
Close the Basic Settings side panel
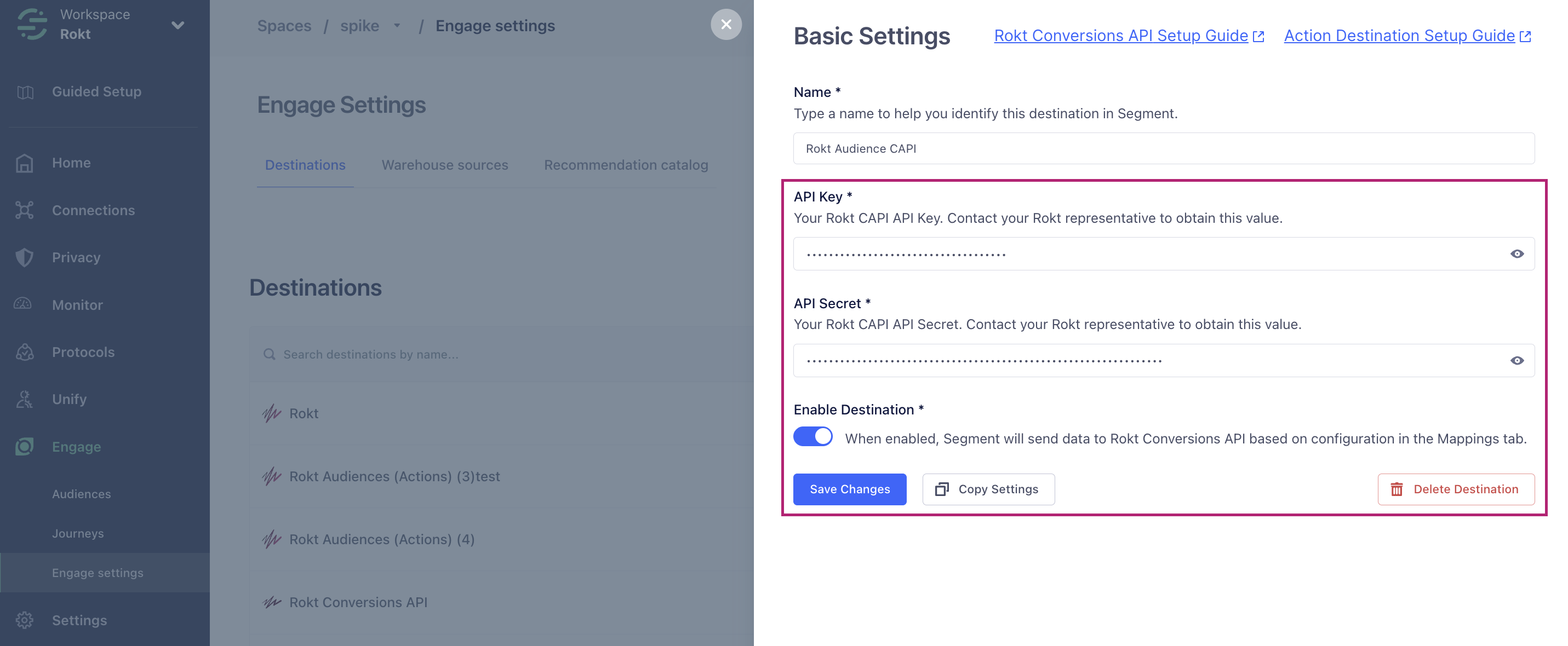click(725, 24)
